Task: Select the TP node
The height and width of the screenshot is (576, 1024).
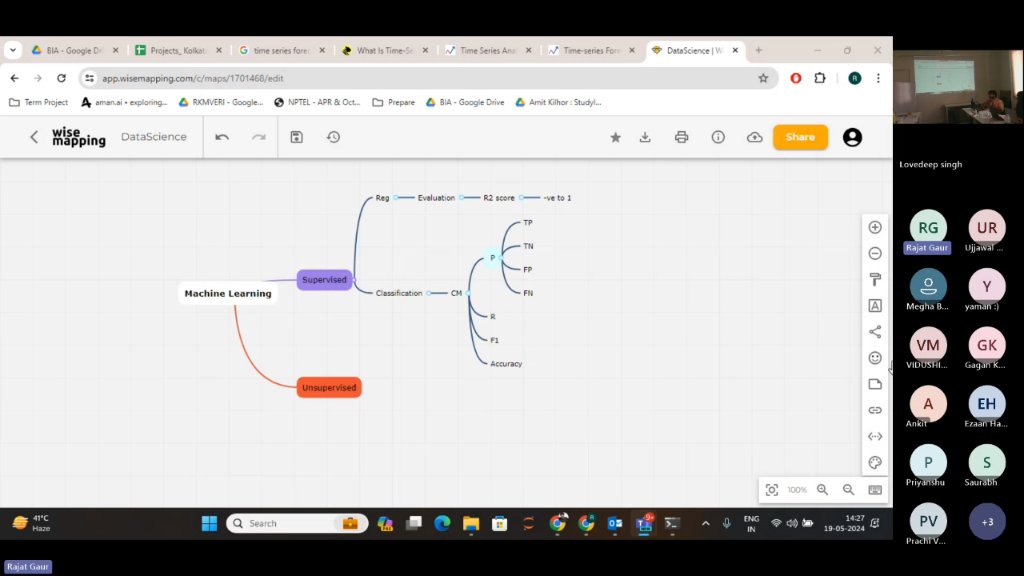Action: [528, 223]
